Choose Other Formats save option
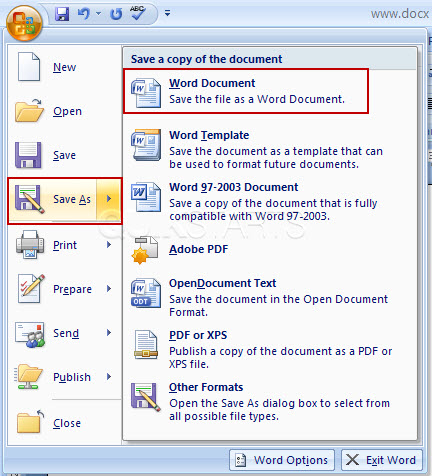 [270, 401]
